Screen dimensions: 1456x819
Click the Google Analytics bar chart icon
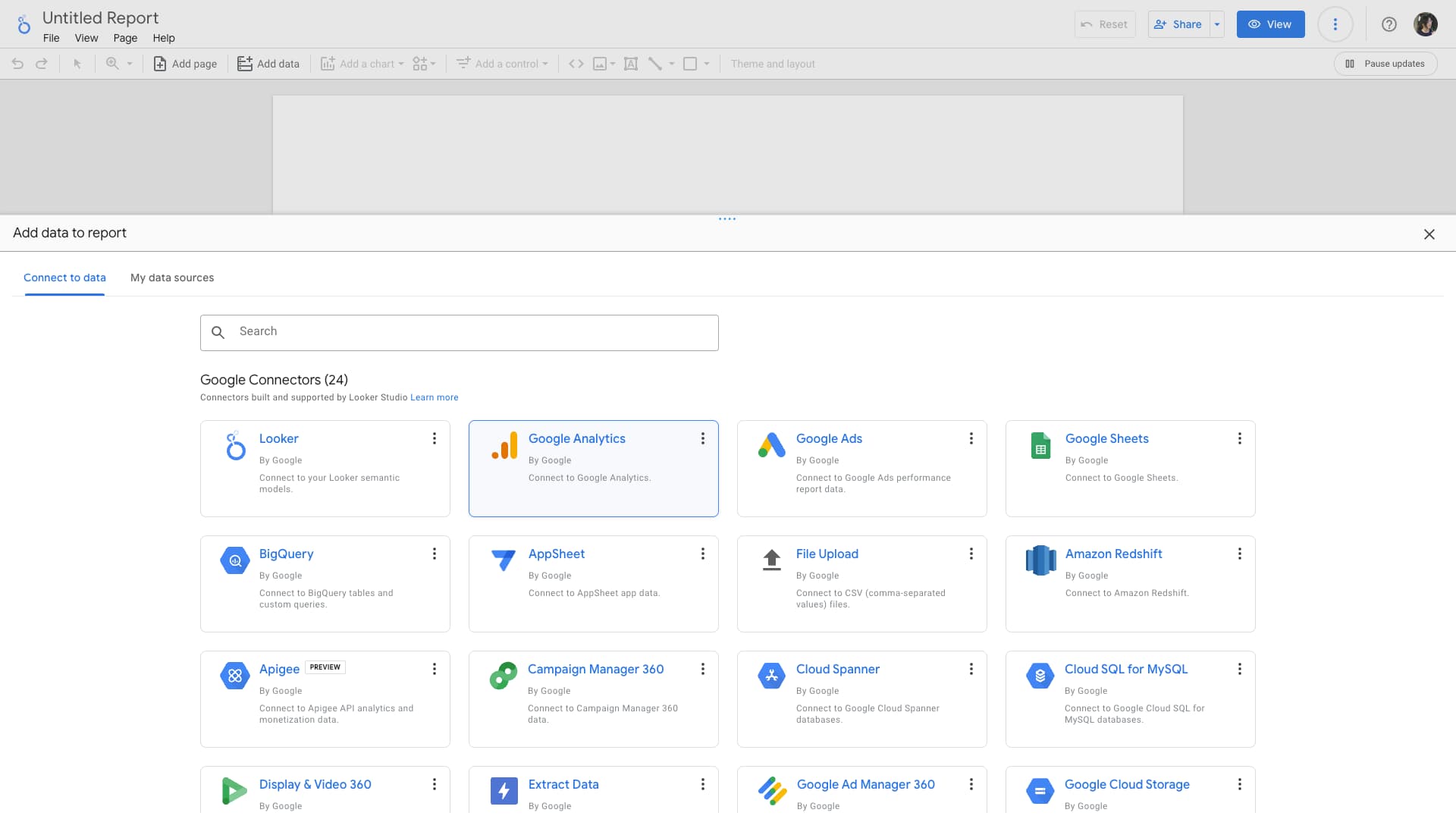tap(504, 446)
